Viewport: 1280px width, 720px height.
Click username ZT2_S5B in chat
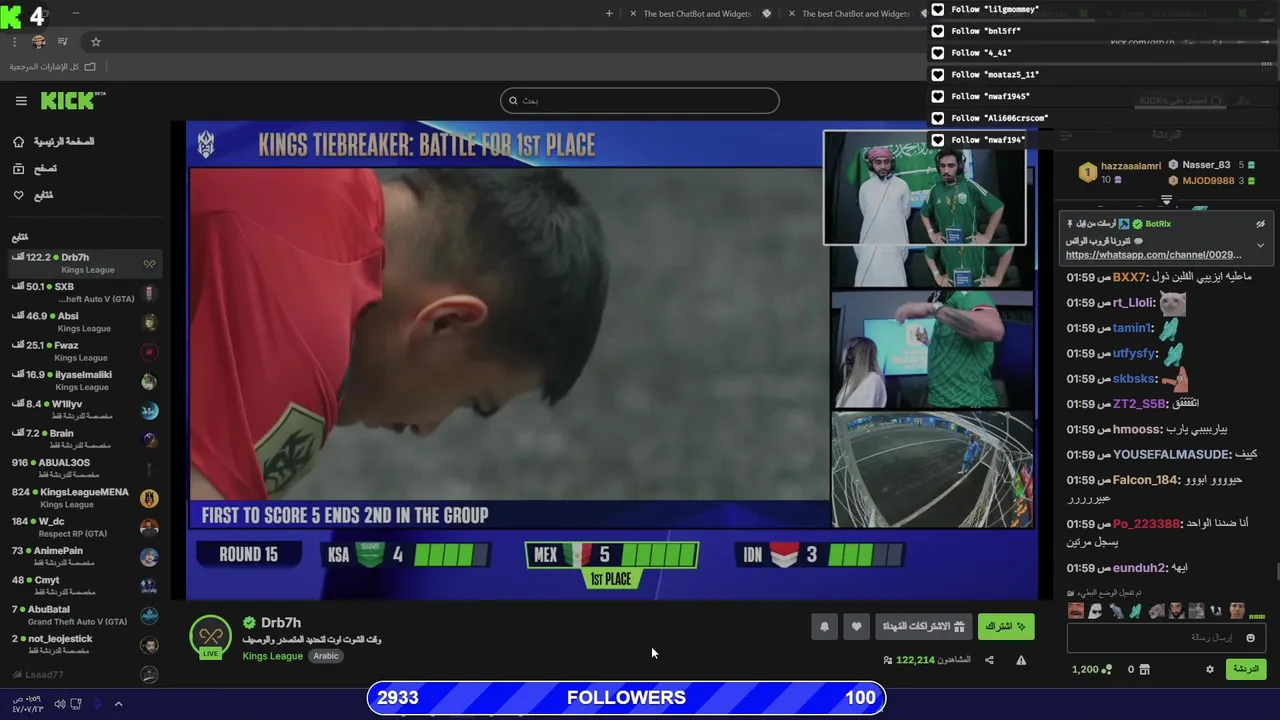point(1139,404)
